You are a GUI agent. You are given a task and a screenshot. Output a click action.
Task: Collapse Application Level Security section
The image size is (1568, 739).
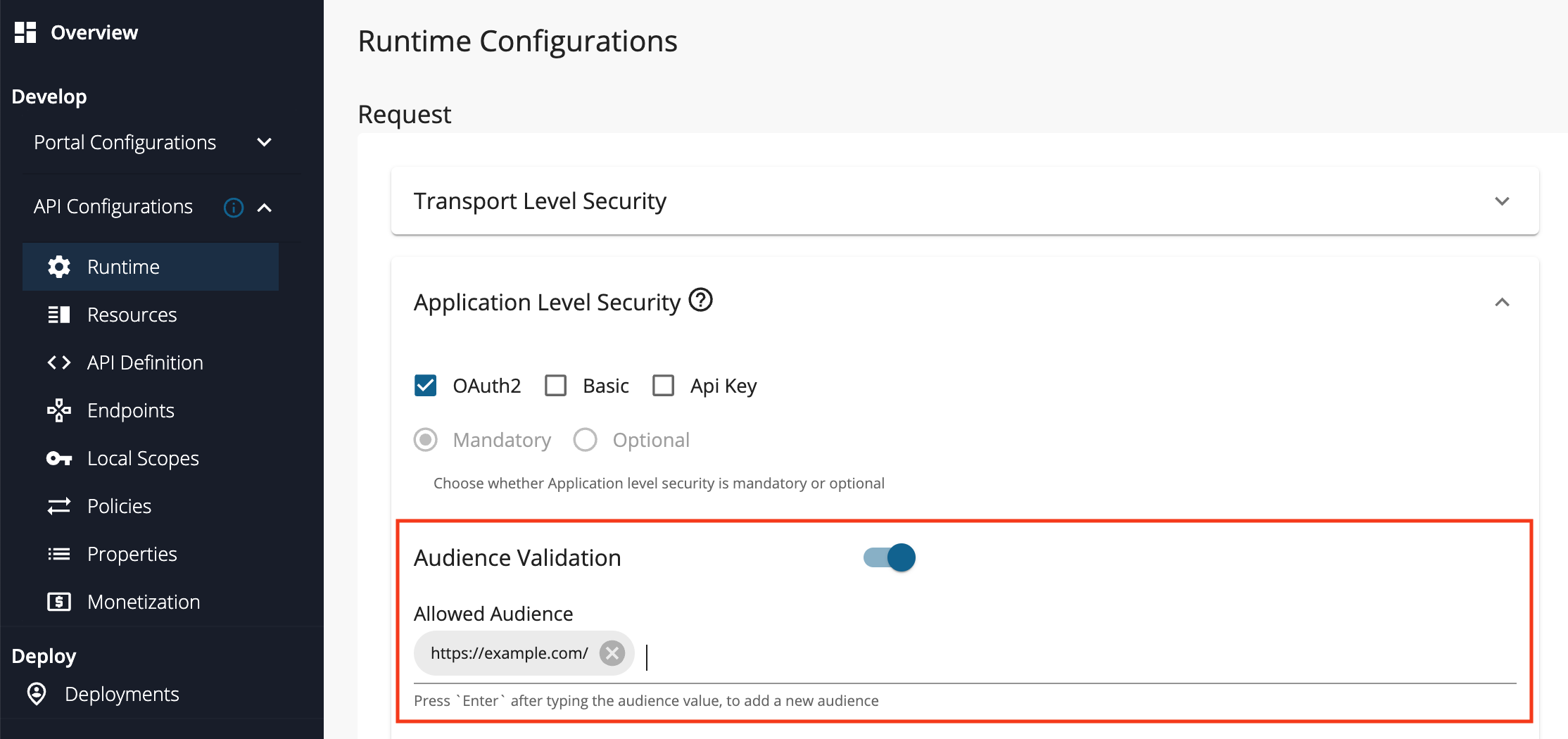1503,303
